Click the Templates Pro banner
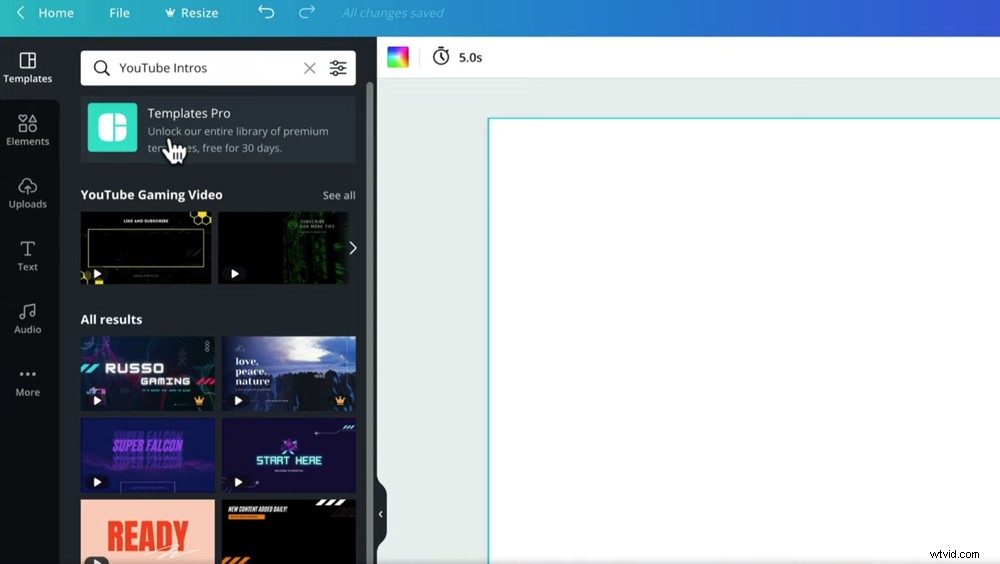Screen dimensions: 1000x564 218,130
